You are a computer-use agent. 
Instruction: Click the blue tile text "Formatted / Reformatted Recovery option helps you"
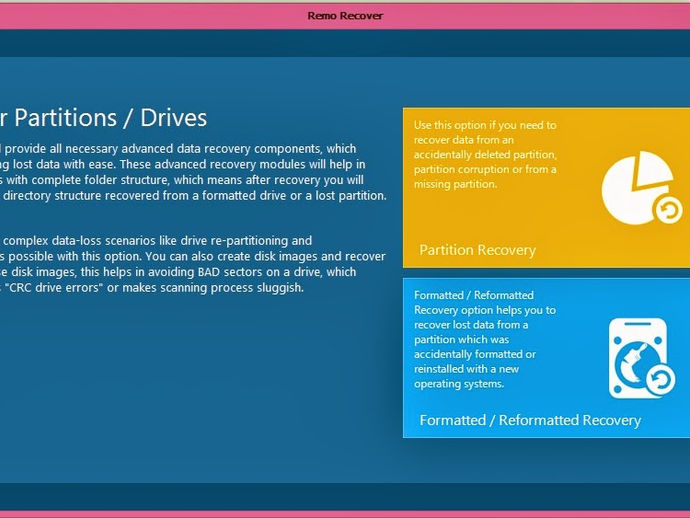485,339
